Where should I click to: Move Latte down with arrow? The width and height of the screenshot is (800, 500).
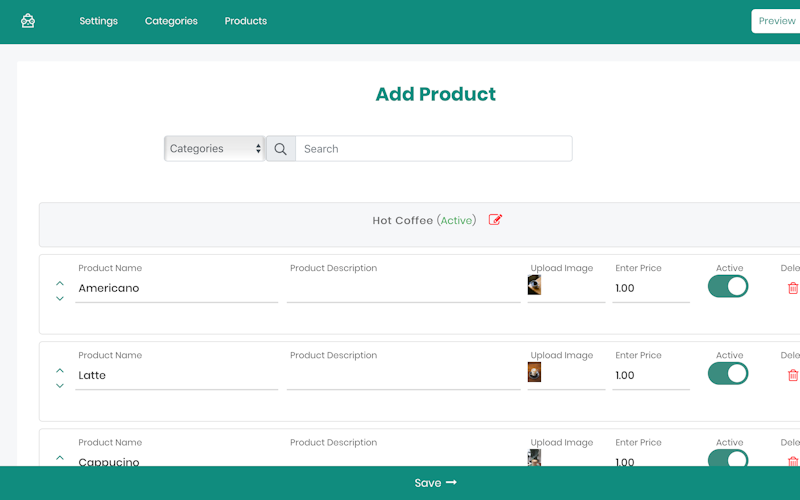coord(60,386)
